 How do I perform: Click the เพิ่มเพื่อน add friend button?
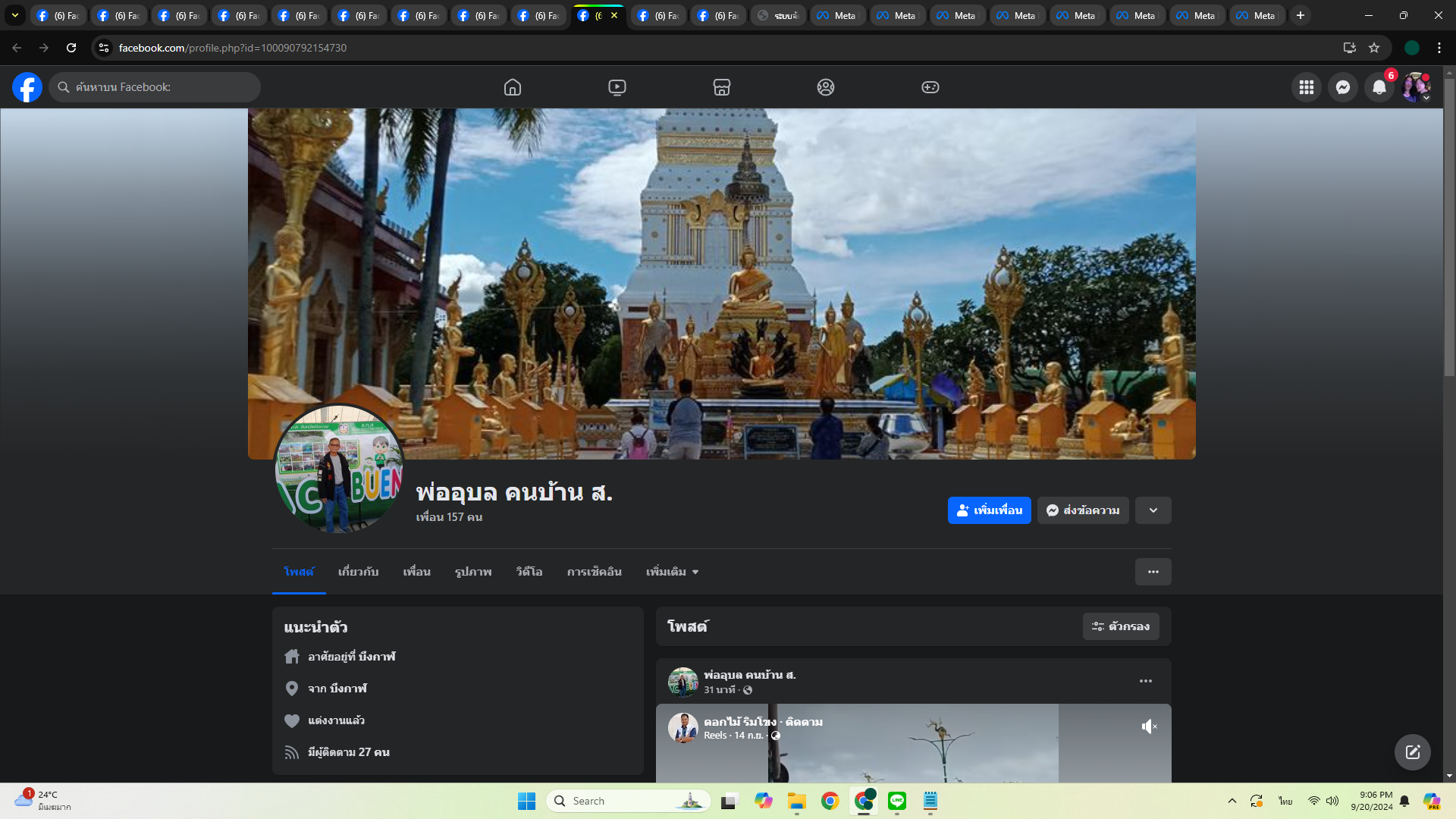point(989,510)
